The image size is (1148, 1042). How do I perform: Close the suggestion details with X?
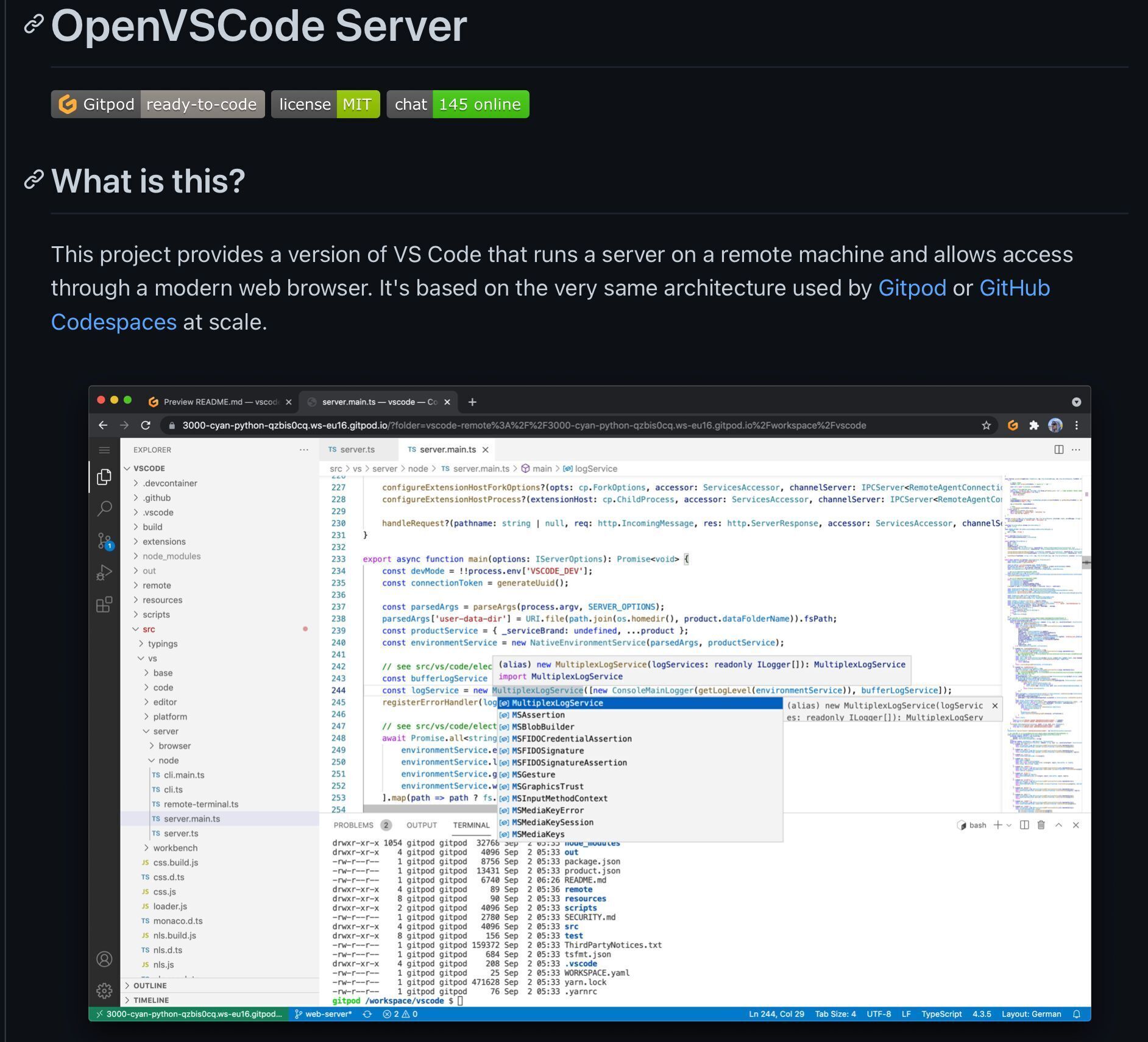995,706
